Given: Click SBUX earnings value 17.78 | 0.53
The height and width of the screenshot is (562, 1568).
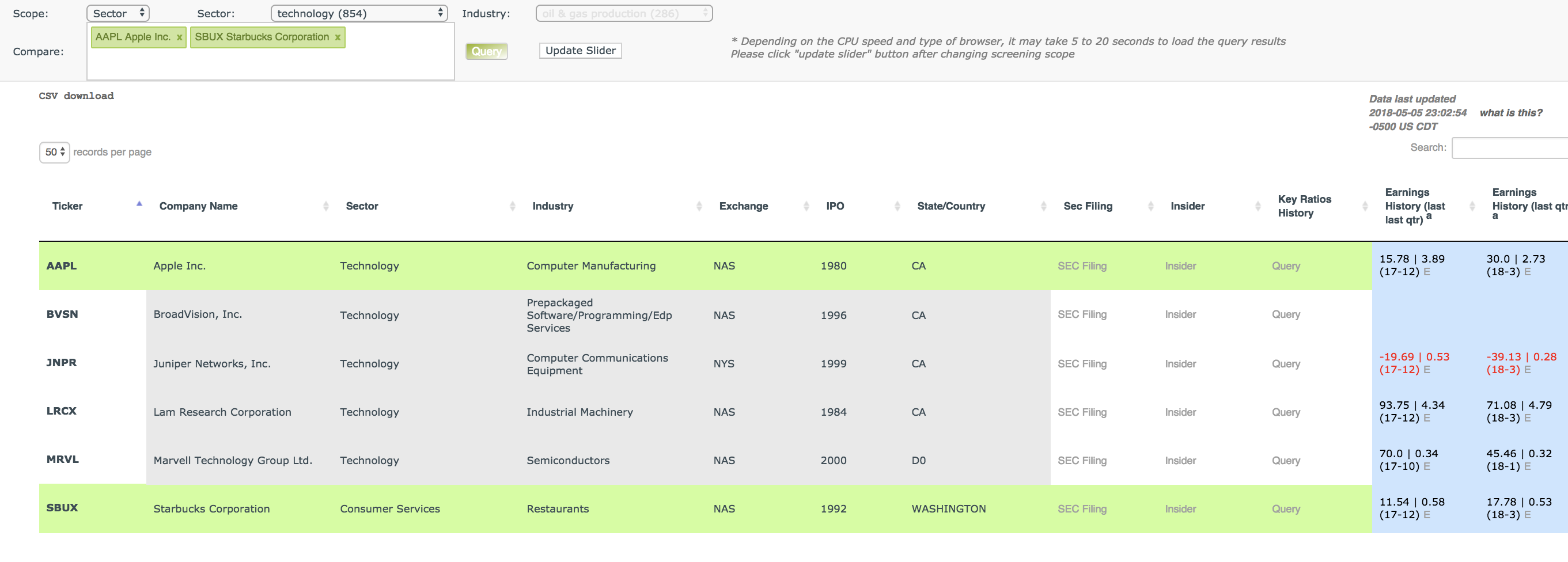Looking at the screenshot, I should click(x=1518, y=502).
